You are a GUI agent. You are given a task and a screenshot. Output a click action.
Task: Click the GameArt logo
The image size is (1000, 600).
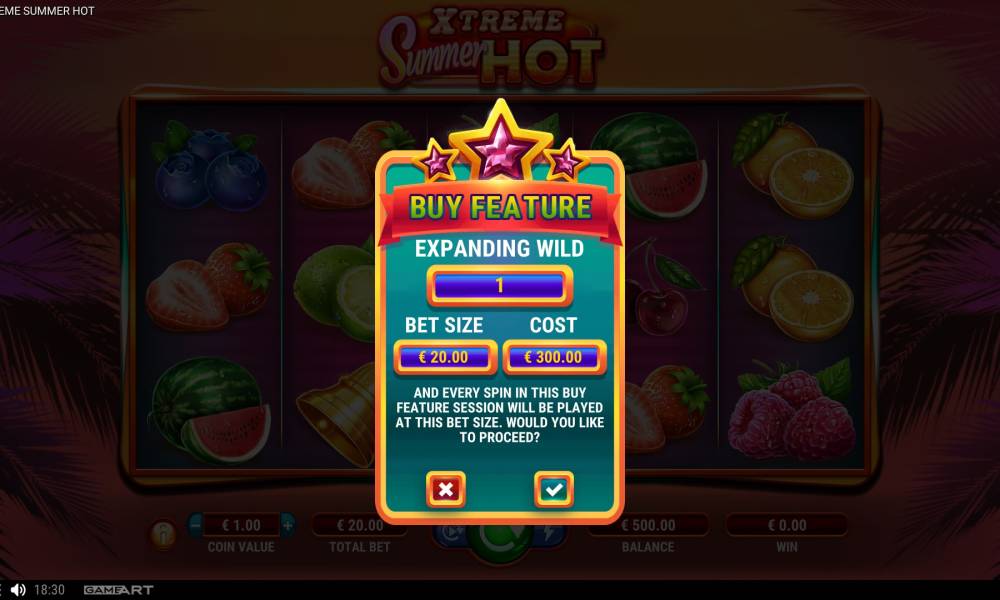[119, 590]
